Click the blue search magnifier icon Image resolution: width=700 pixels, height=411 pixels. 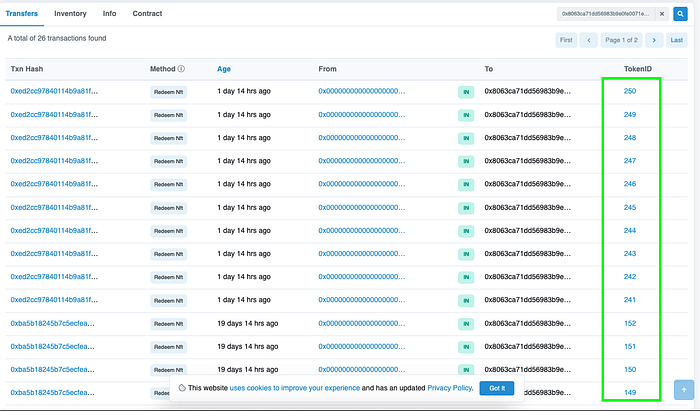(x=680, y=14)
